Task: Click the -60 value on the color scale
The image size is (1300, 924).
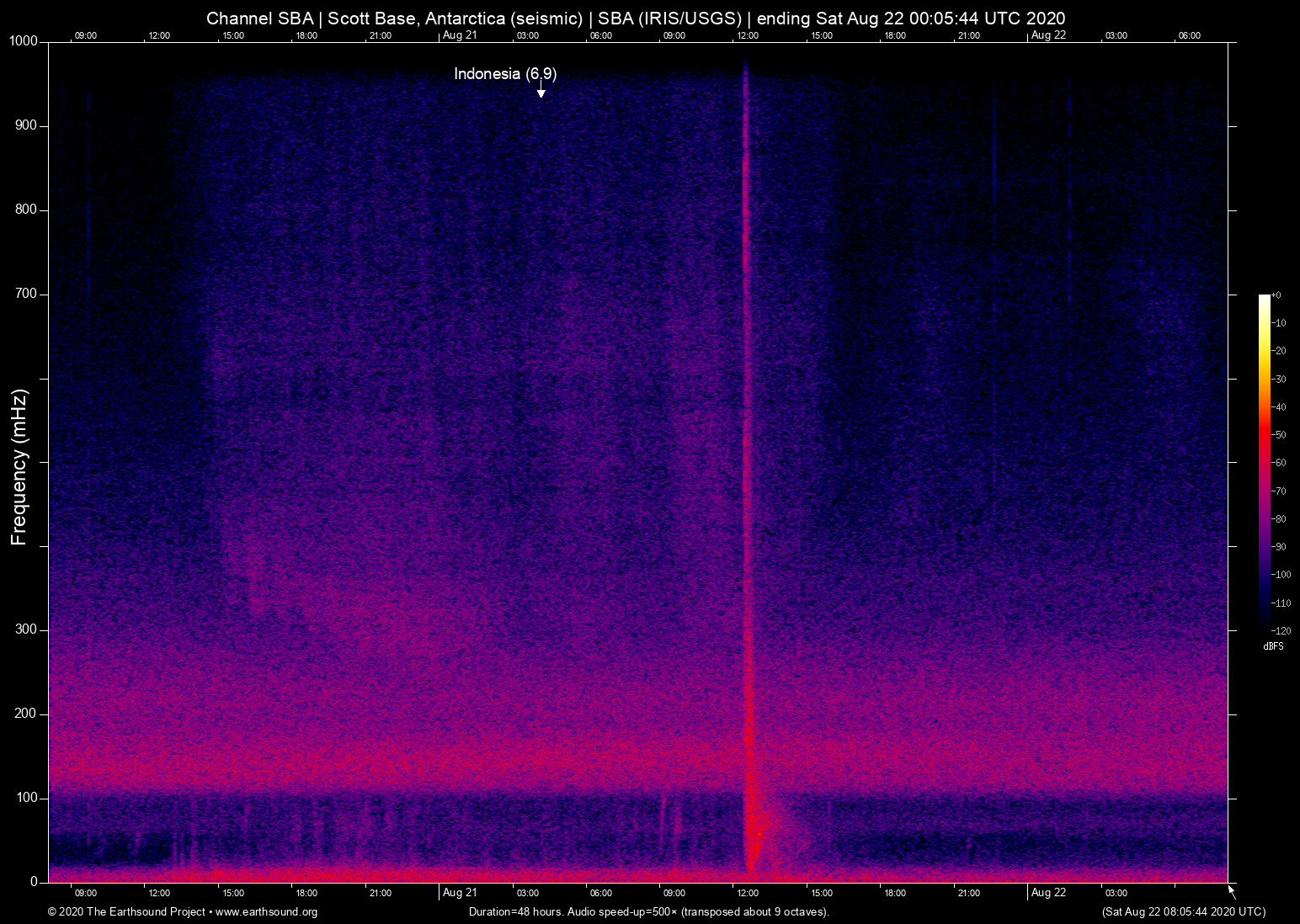Action: [1279, 463]
